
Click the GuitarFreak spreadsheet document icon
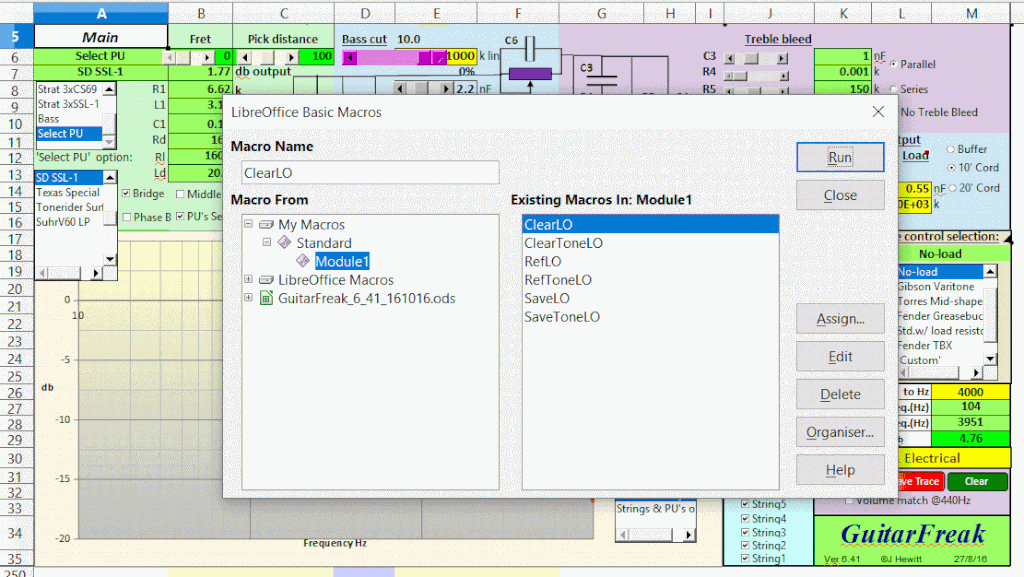coord(266,298)
